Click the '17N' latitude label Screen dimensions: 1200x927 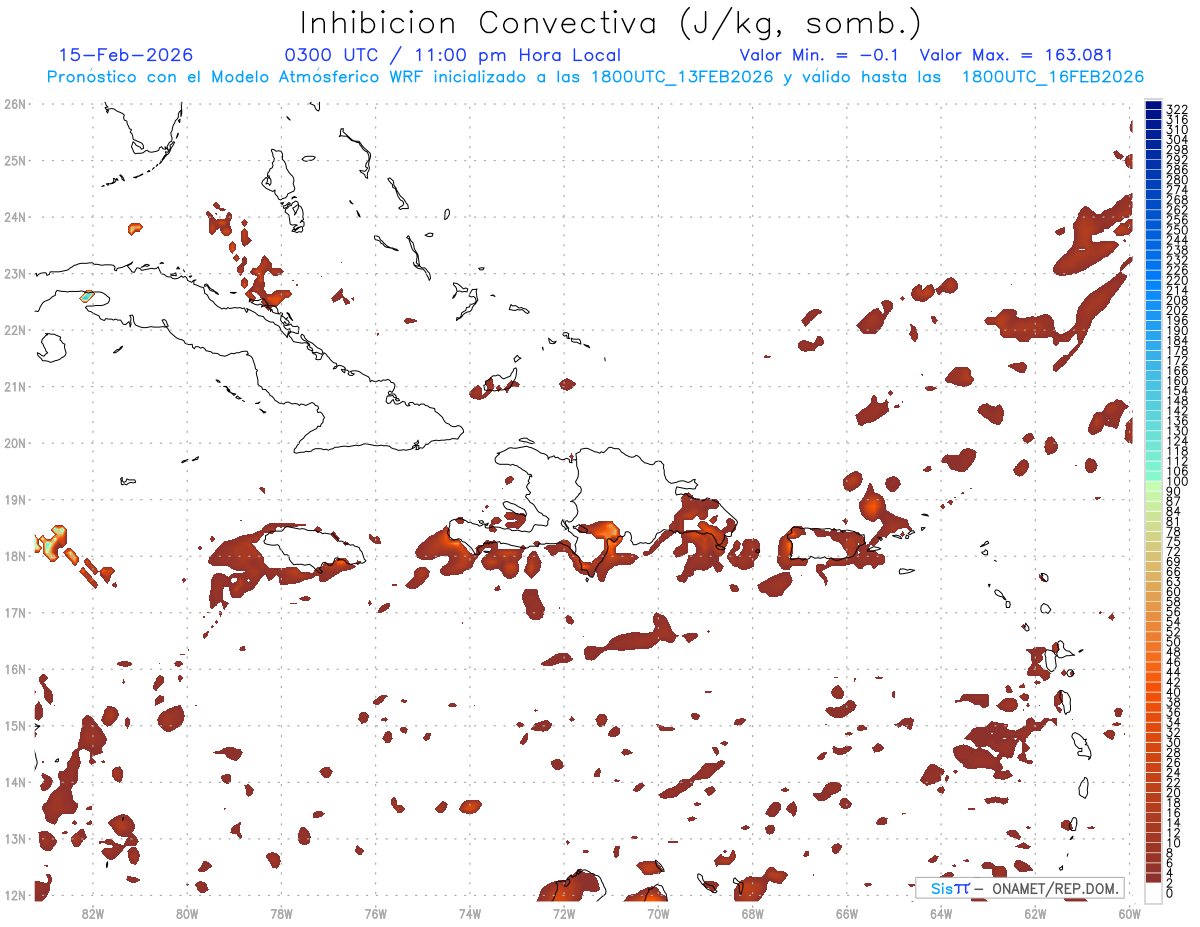coord(14,612)
